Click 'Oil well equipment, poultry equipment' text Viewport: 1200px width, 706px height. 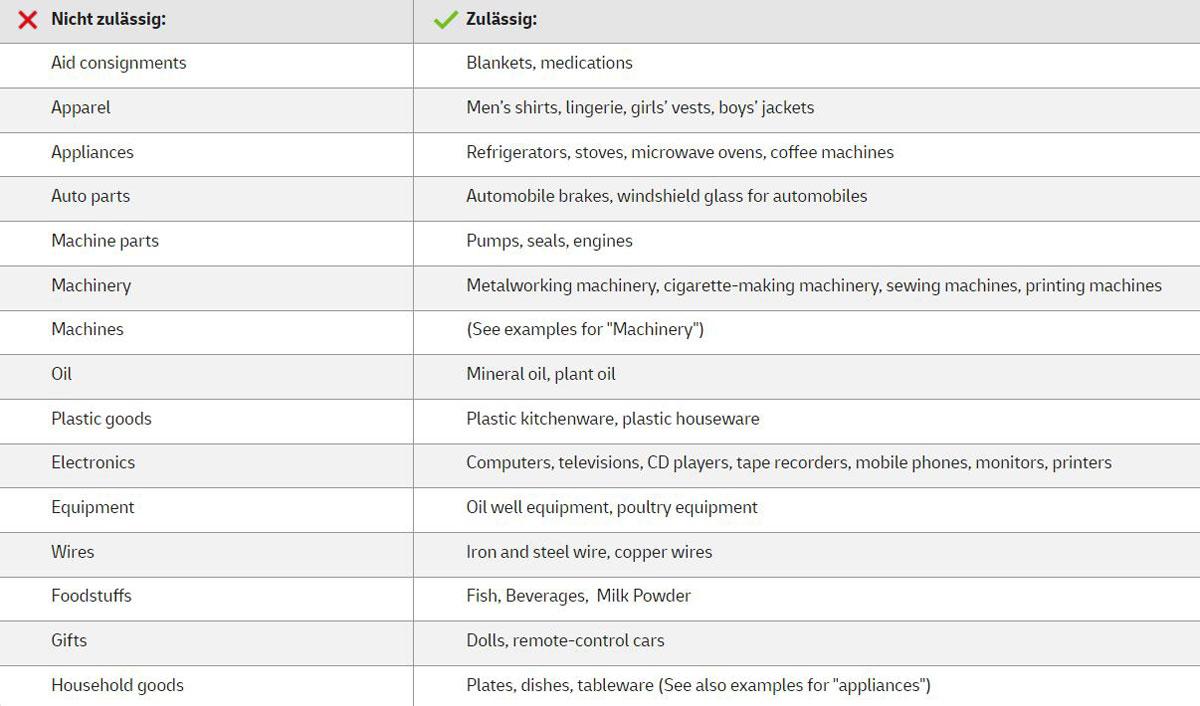pyautogui.click(x=612, y=507)
